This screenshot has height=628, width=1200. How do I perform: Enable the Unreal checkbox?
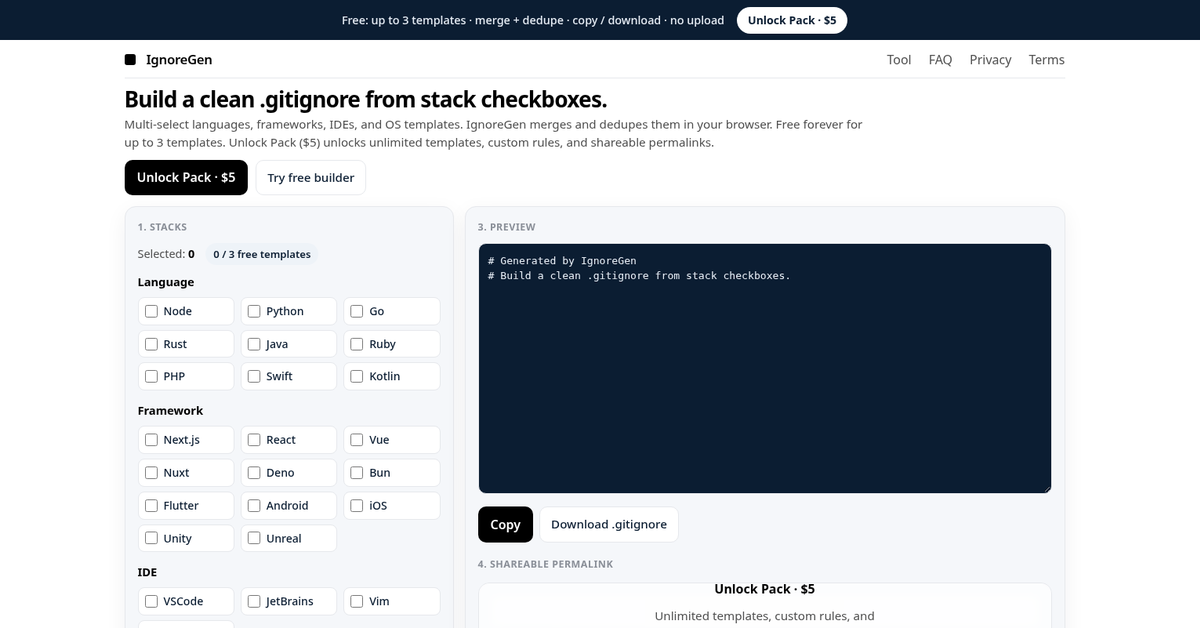pyautogui.click(x=254, y=538)
